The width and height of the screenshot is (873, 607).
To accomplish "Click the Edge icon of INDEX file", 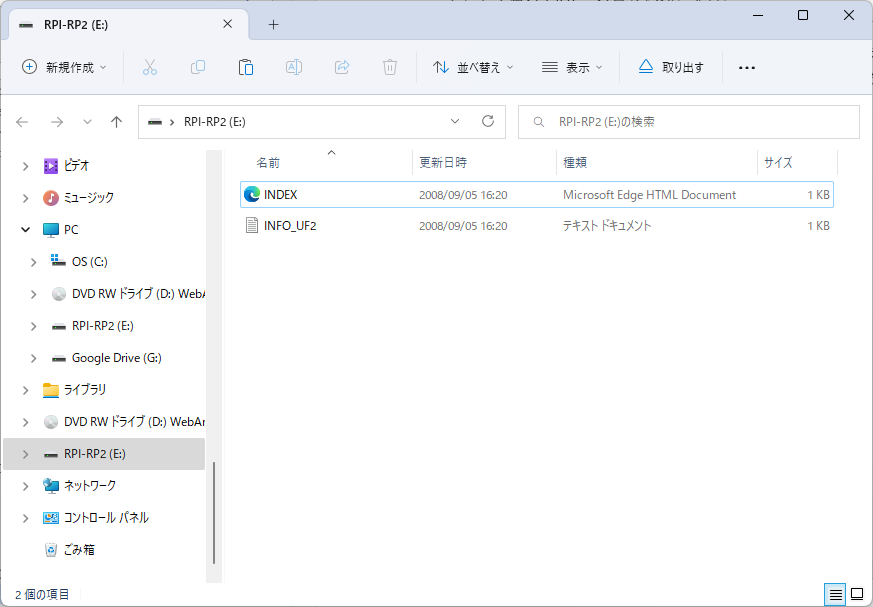I will pos(252,194).
